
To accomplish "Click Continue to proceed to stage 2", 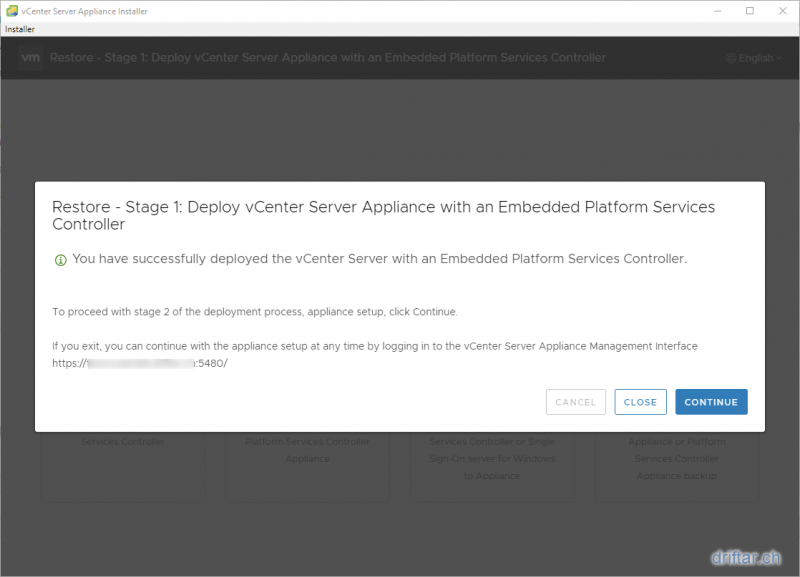I will point(711,402).
